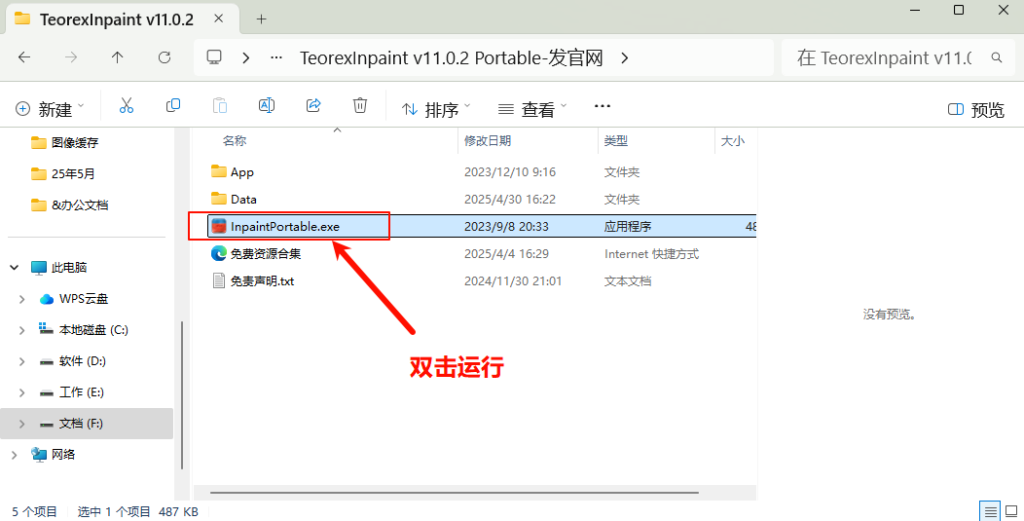Refresh the current folder view

tap(165, 57)
